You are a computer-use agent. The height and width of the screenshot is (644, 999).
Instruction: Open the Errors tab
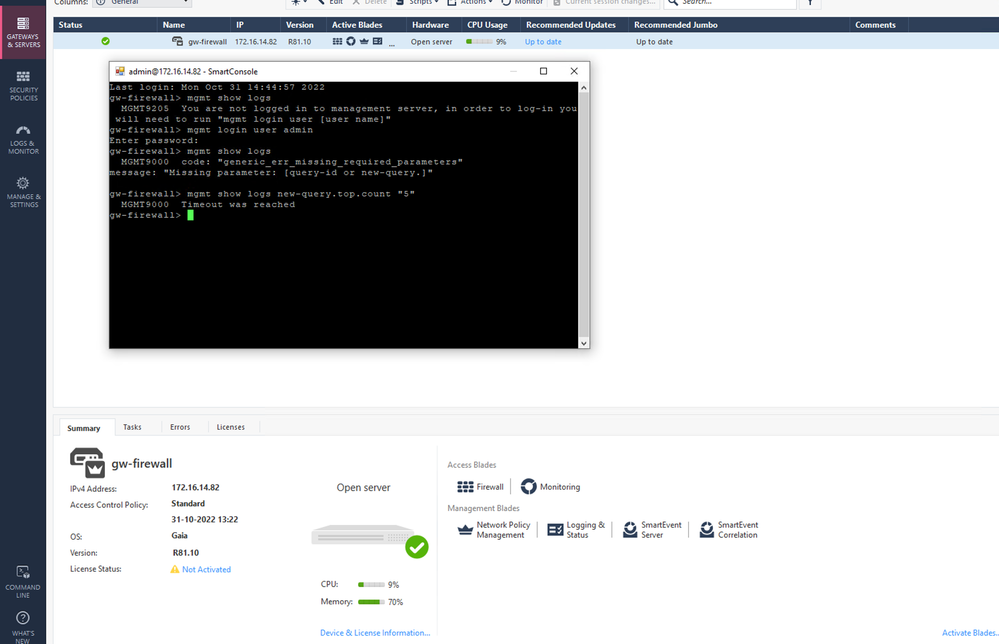(x=180, y=427)
